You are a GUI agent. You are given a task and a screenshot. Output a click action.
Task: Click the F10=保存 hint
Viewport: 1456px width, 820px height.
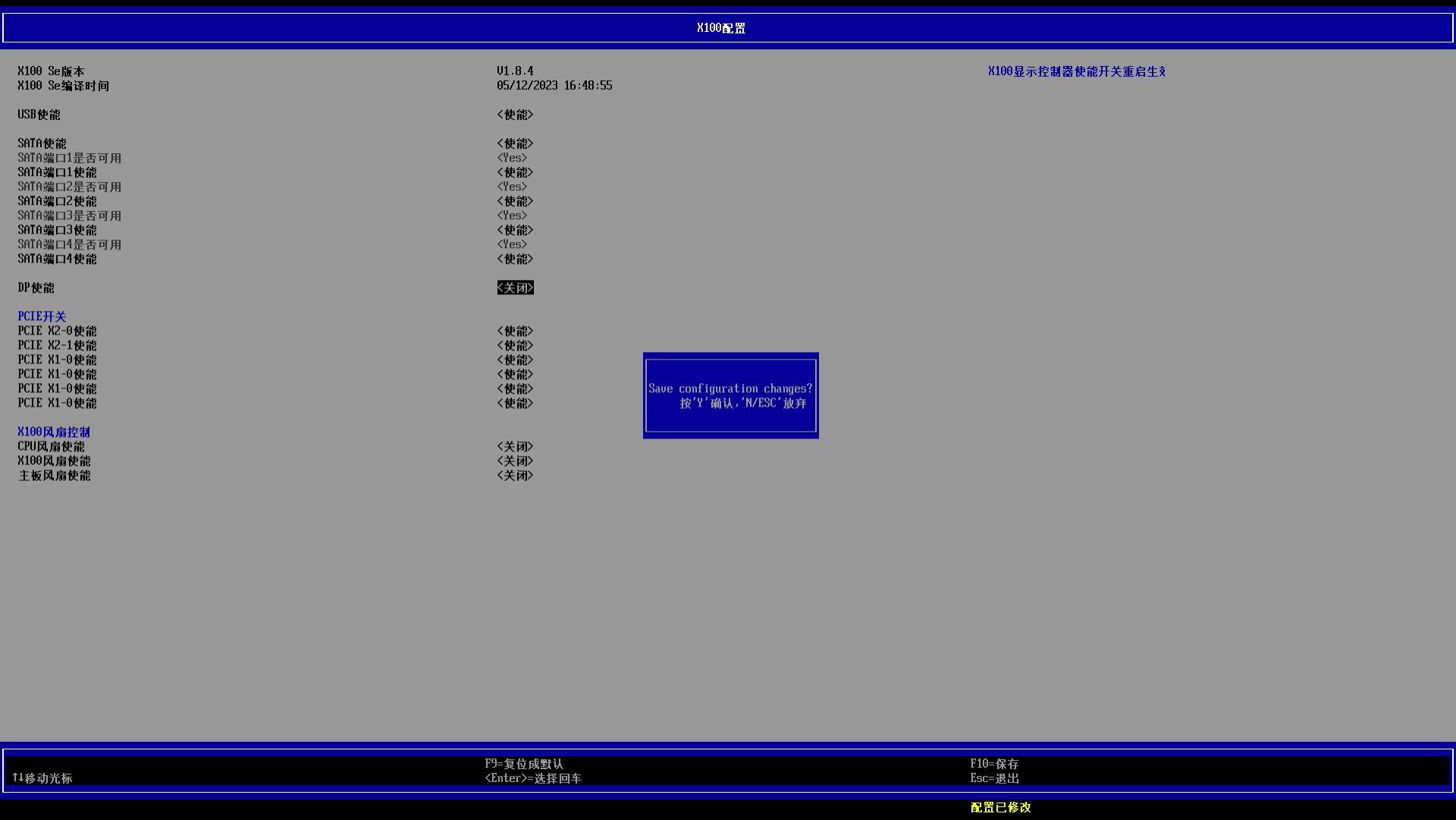pyautogui.click(x=994, y=764)
